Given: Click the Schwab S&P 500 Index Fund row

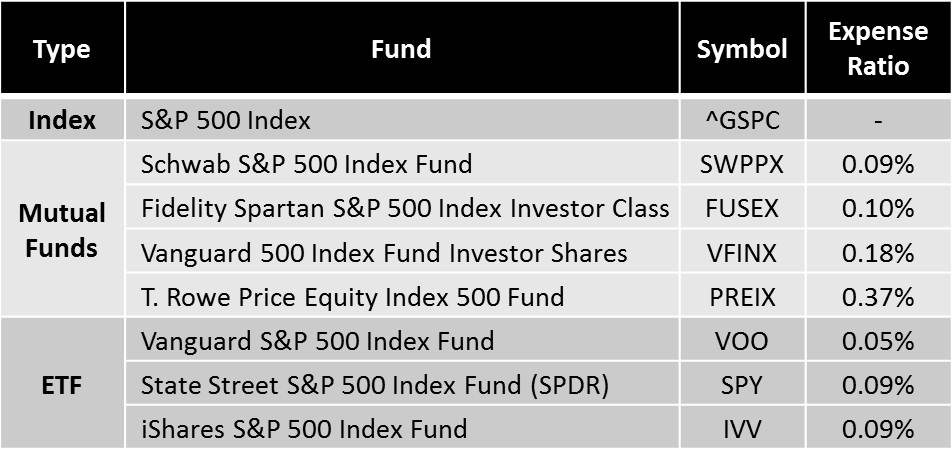Looking at the screenshot, I should pyautogui.click(x=306, y=164).
